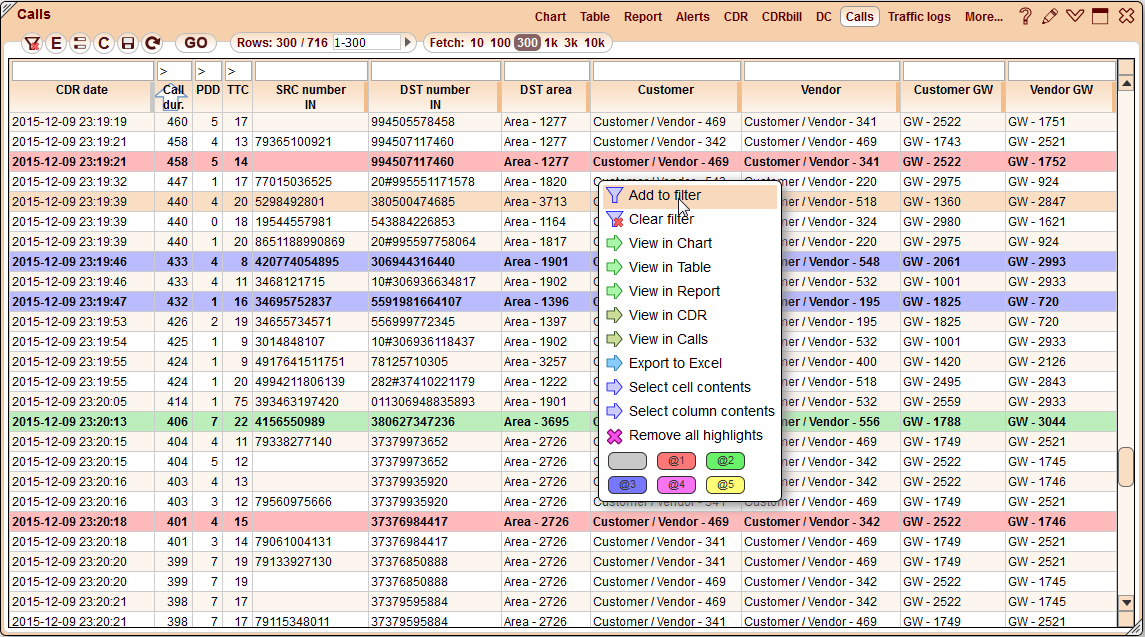This screenshot has width=1145, height=637.
Task: Open the Traffic logs menu item
Action: pos(919,17)
